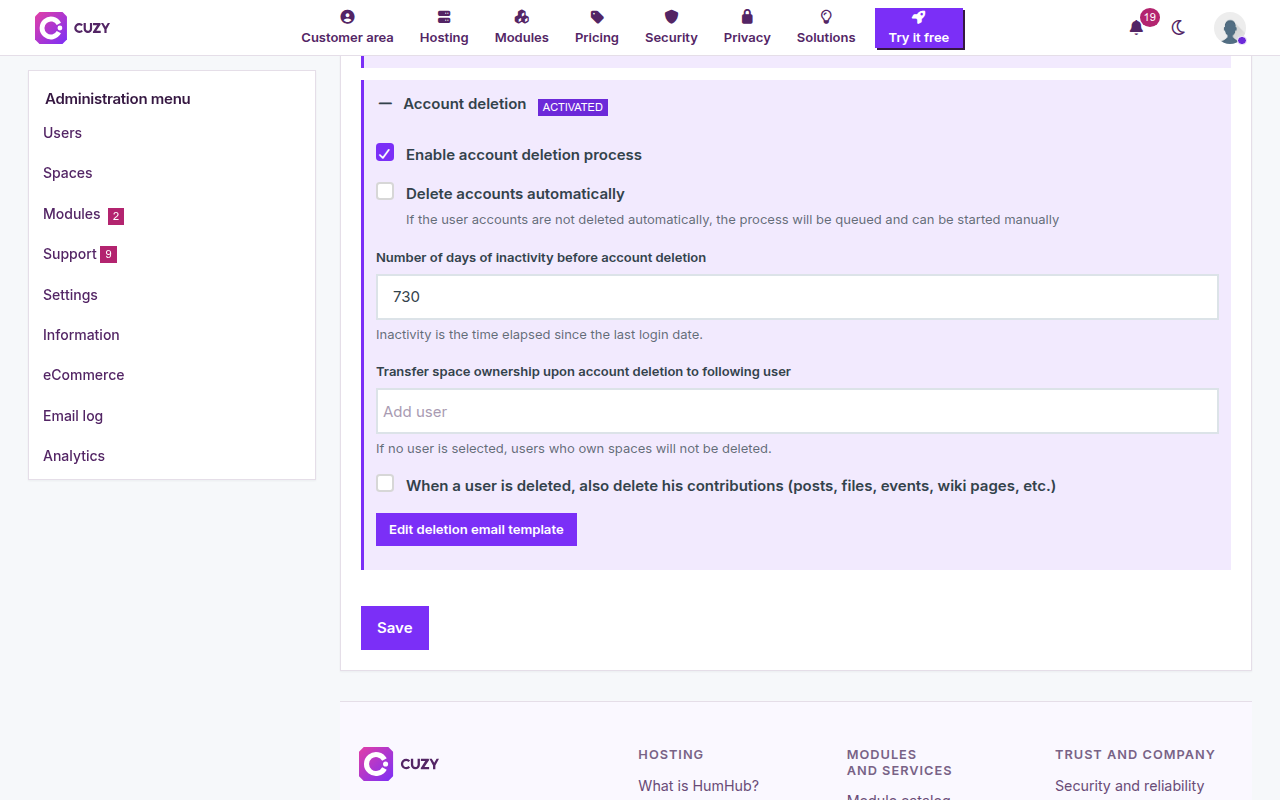This screenshot has width=1280, height=800.
Task: Click the Modules count badge 2
Action: point(116,216)
